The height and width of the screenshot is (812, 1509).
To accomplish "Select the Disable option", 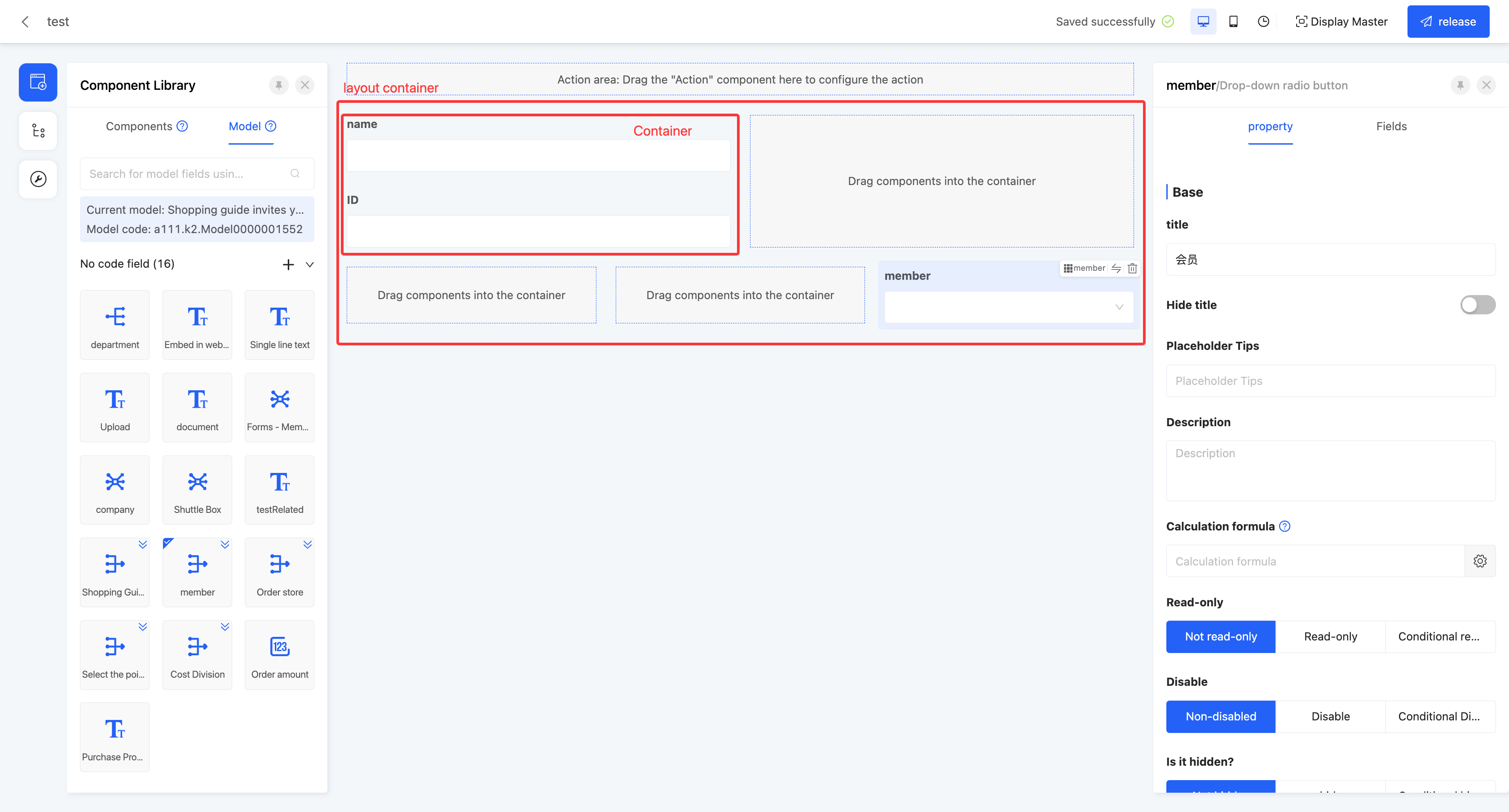I will pos(1330,716).
